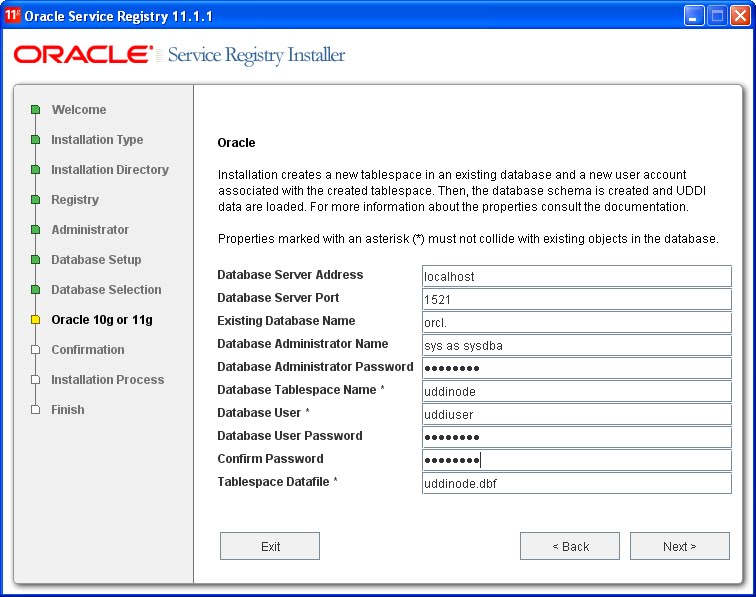
Task: Edit the Tablespace Datafile field
Action: 577,483
